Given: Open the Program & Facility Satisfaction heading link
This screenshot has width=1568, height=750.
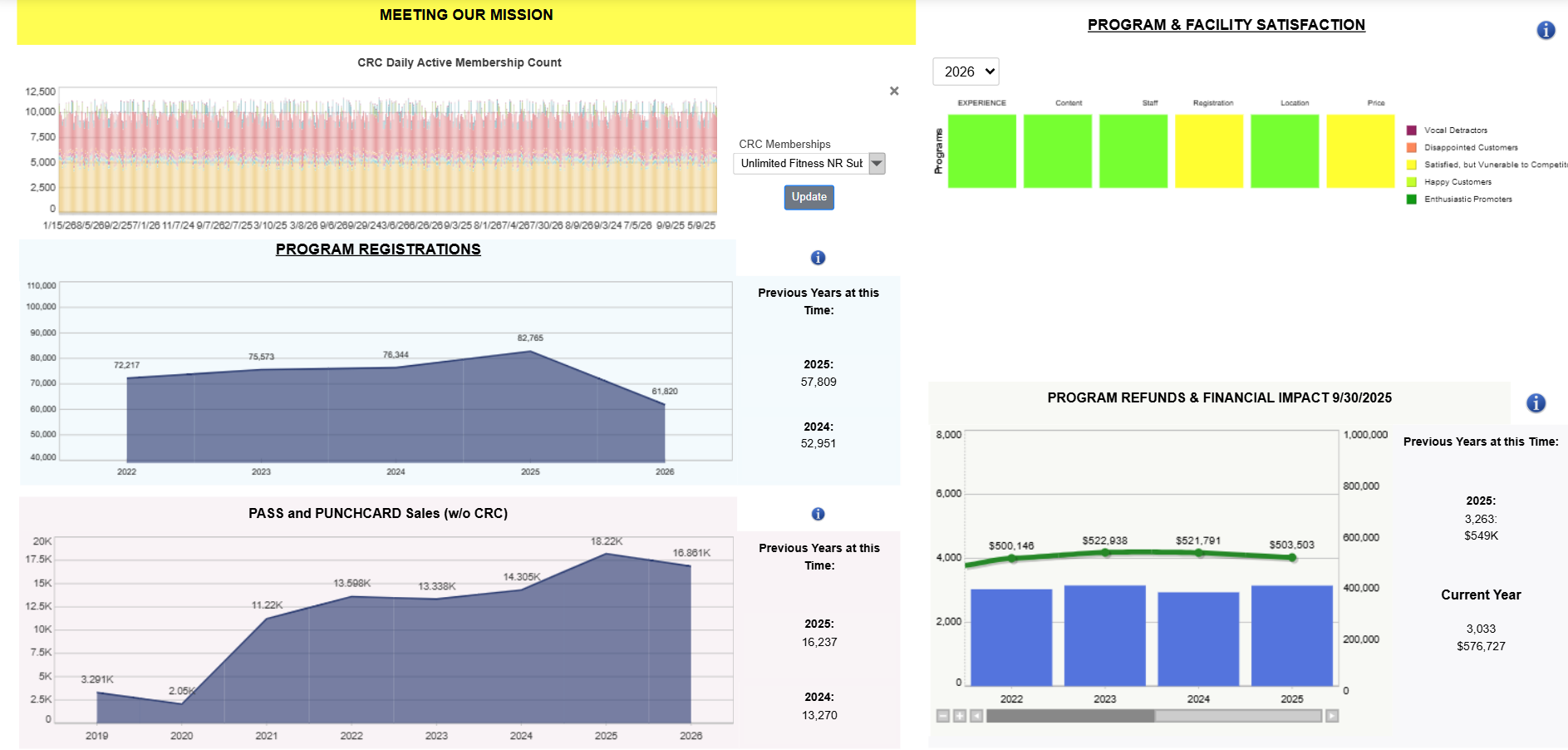Looking at the screenshot, I should coord(1226,25).
